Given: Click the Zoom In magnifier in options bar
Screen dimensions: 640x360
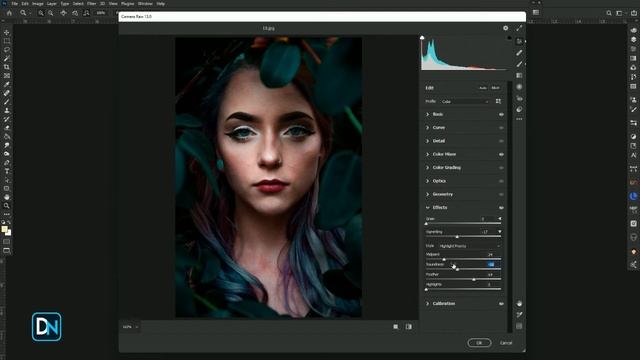Looking at the screenshot, I should point(41,13).
